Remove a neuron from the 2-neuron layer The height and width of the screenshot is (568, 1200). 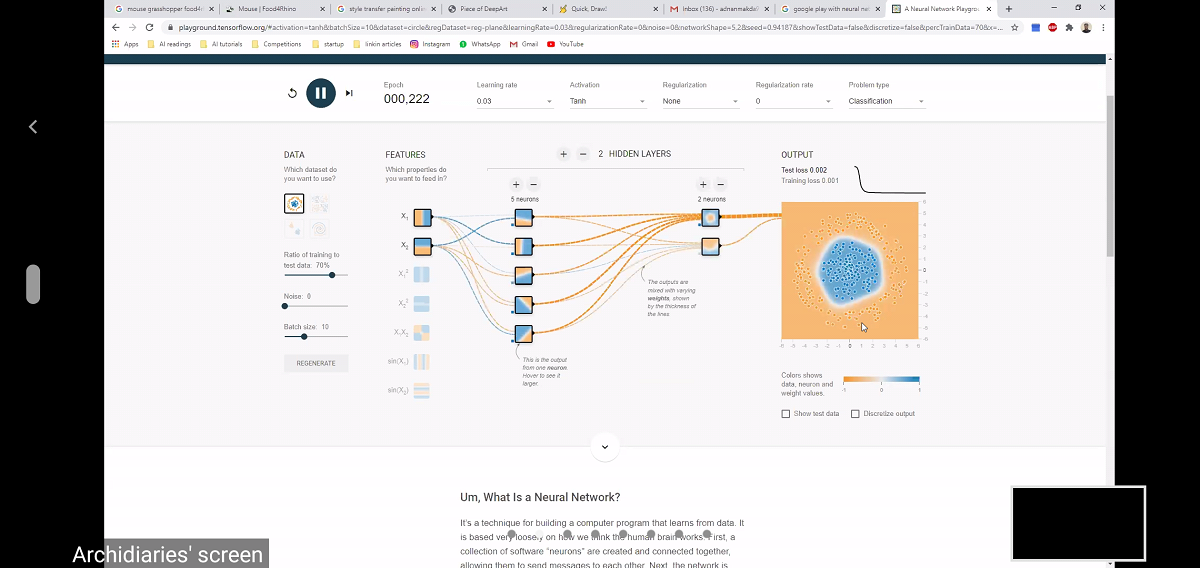[721, 184]
